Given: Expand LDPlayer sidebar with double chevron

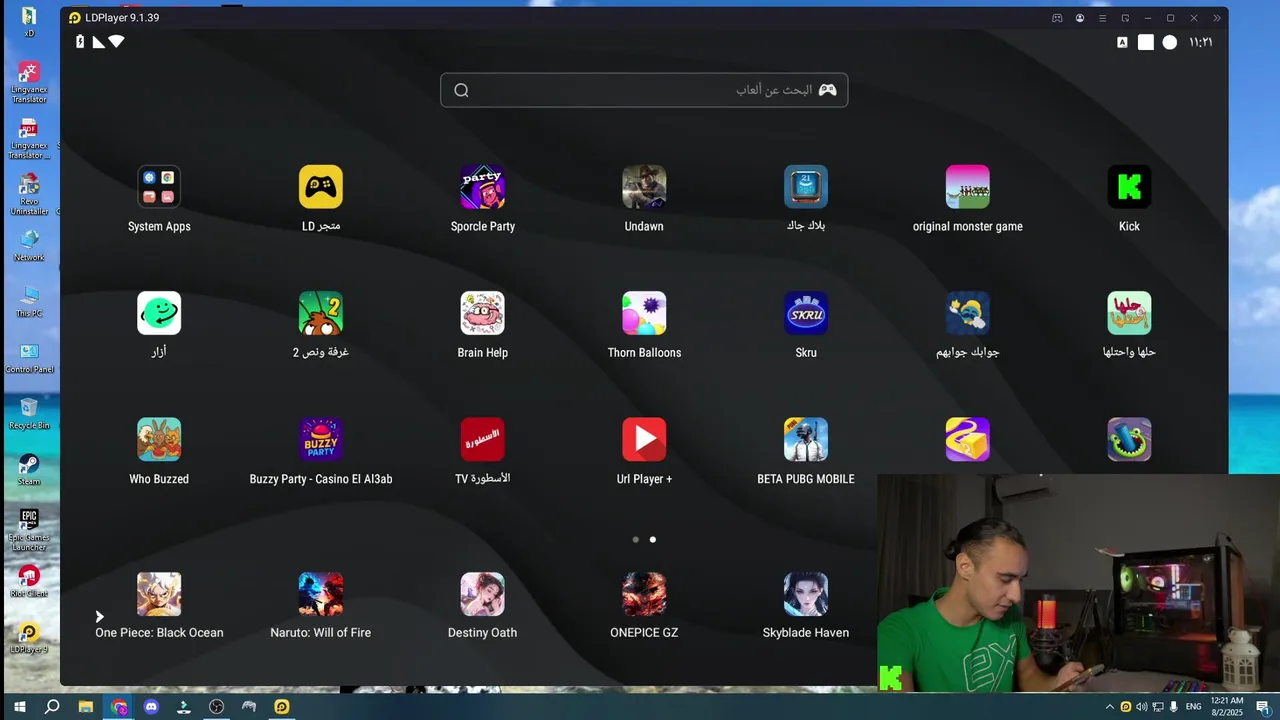Looking at the screenshot, I should [1217, 18].
